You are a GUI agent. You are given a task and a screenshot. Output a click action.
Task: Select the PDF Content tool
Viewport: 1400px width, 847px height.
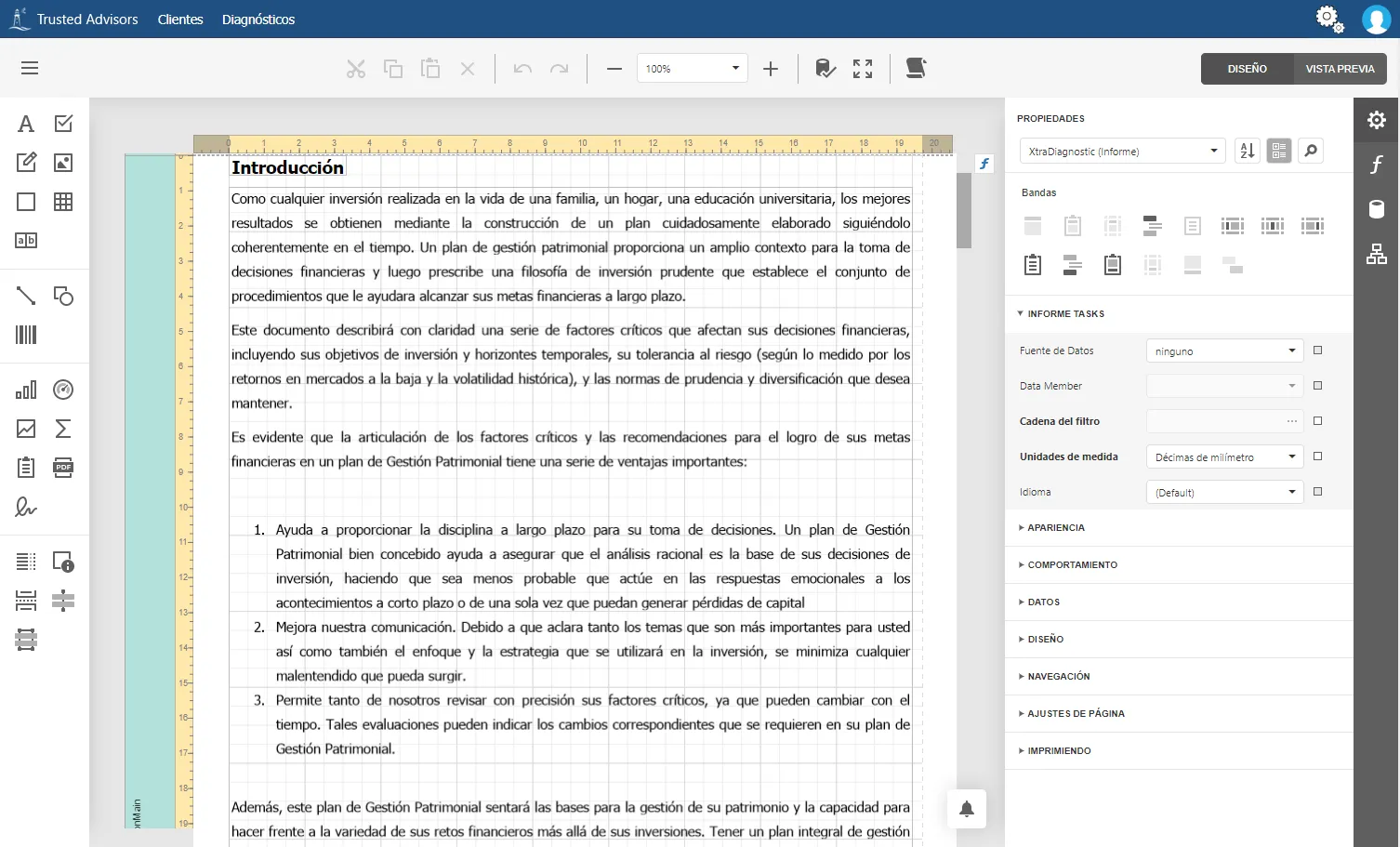coord(63,468)
